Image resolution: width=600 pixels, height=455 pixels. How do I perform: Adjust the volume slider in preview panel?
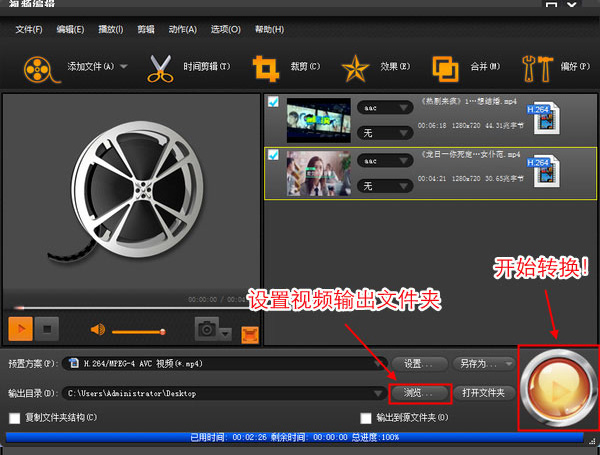[x=138, y=330]
